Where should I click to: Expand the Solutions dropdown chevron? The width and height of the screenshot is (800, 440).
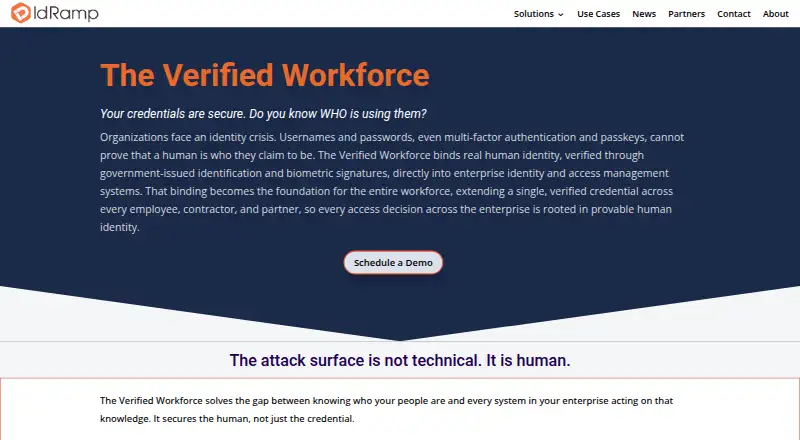point(561,14)
